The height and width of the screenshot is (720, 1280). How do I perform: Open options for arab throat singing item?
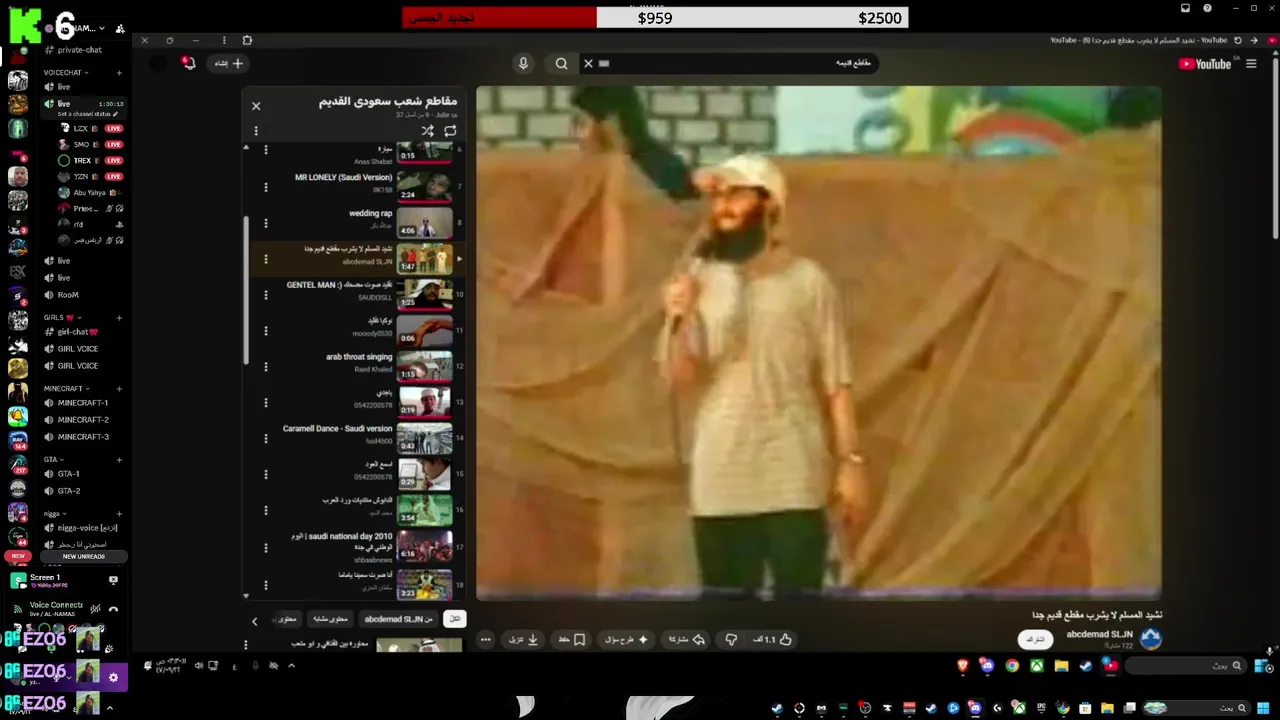pyautogui.click(x=266, y=367)
